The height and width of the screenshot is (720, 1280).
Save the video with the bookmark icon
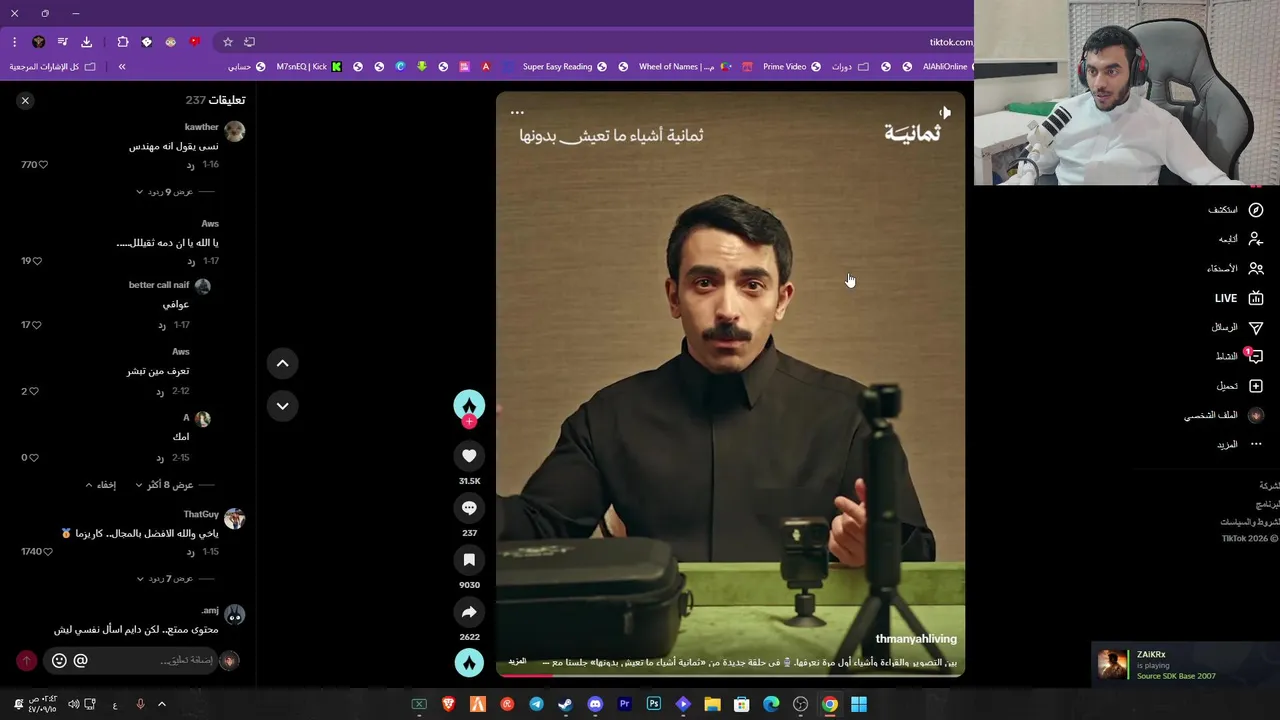469,560
